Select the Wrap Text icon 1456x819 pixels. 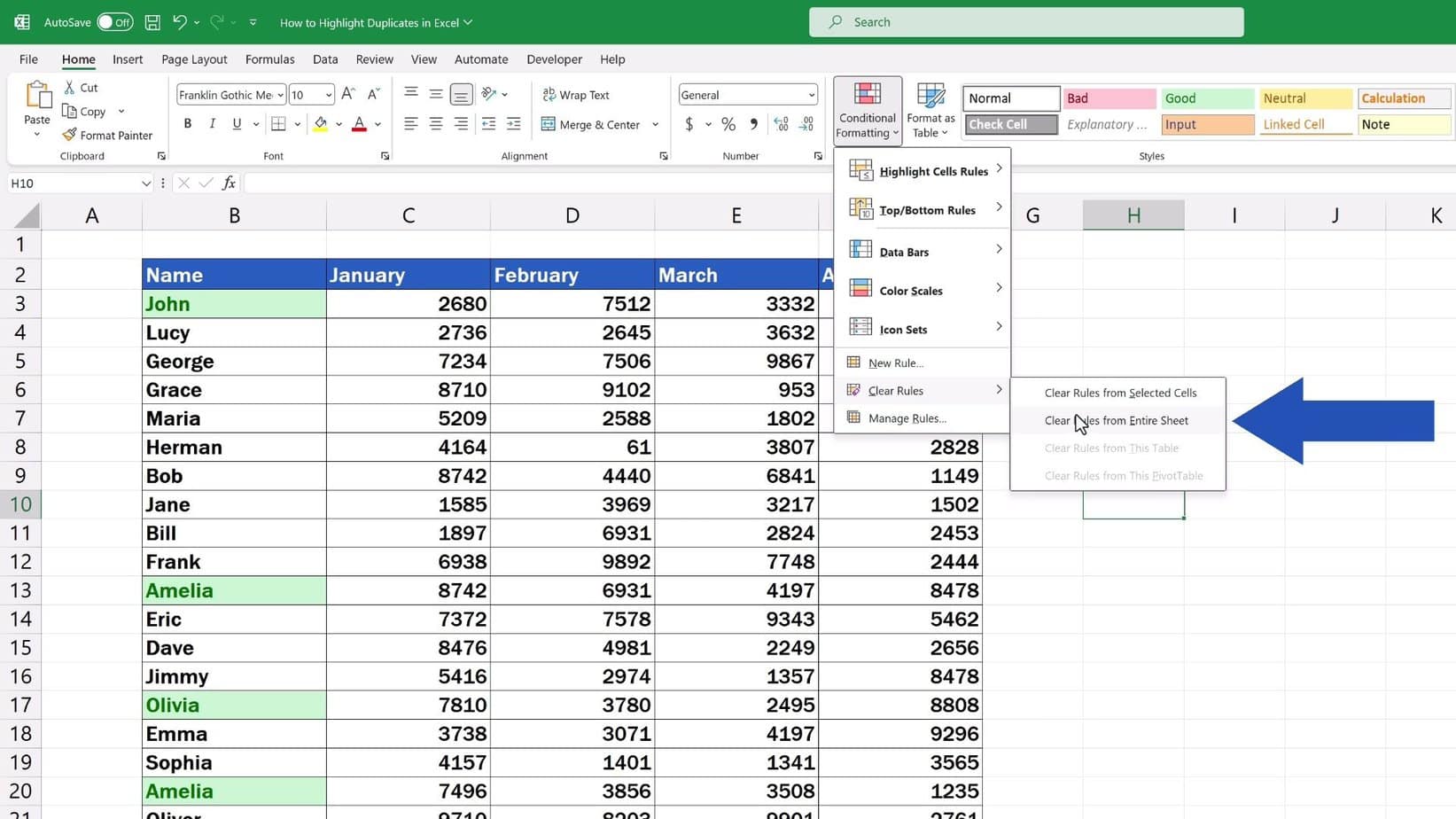pyautogui.click(x=548, y=94)
